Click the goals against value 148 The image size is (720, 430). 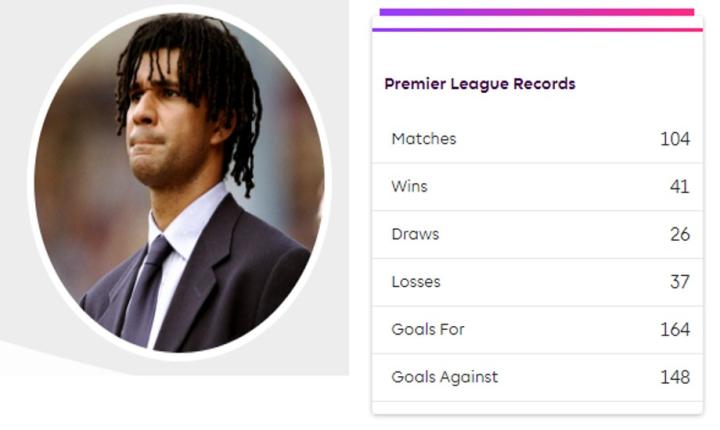[x=675, y=377]
